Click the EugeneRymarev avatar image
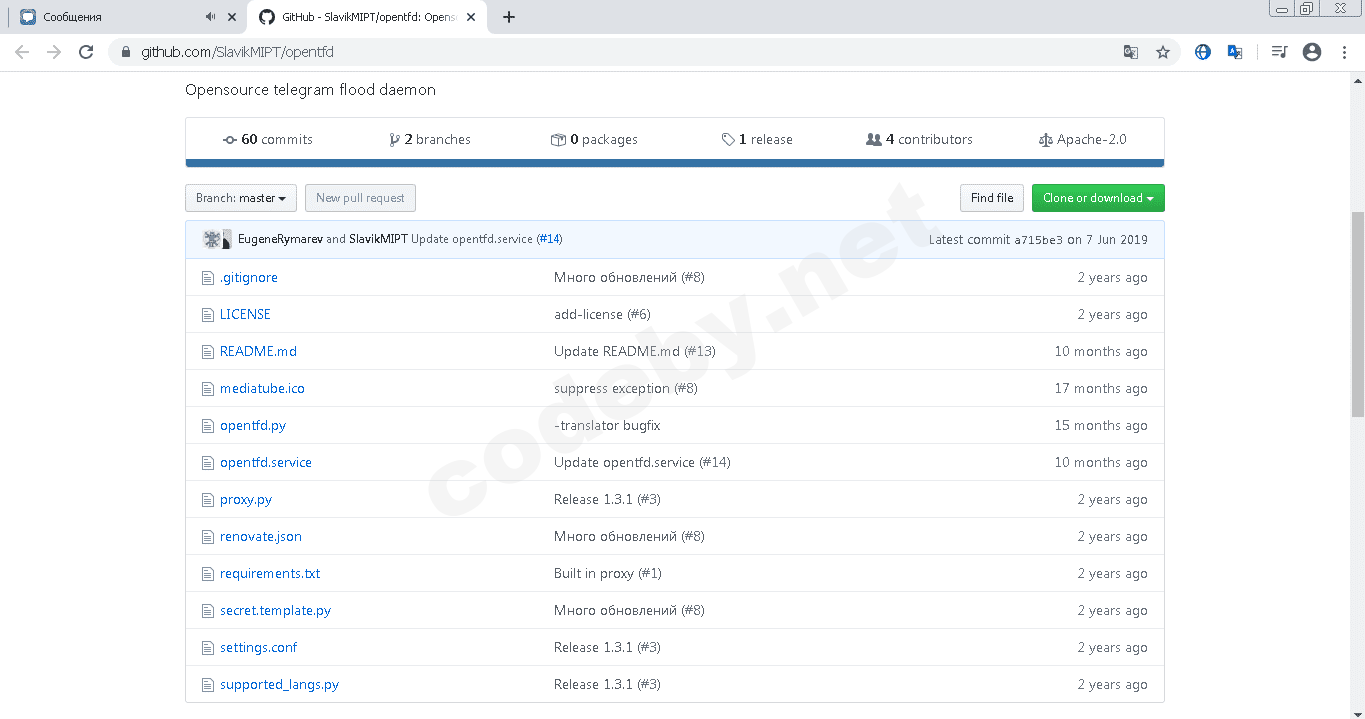 [x=213, y=239]
